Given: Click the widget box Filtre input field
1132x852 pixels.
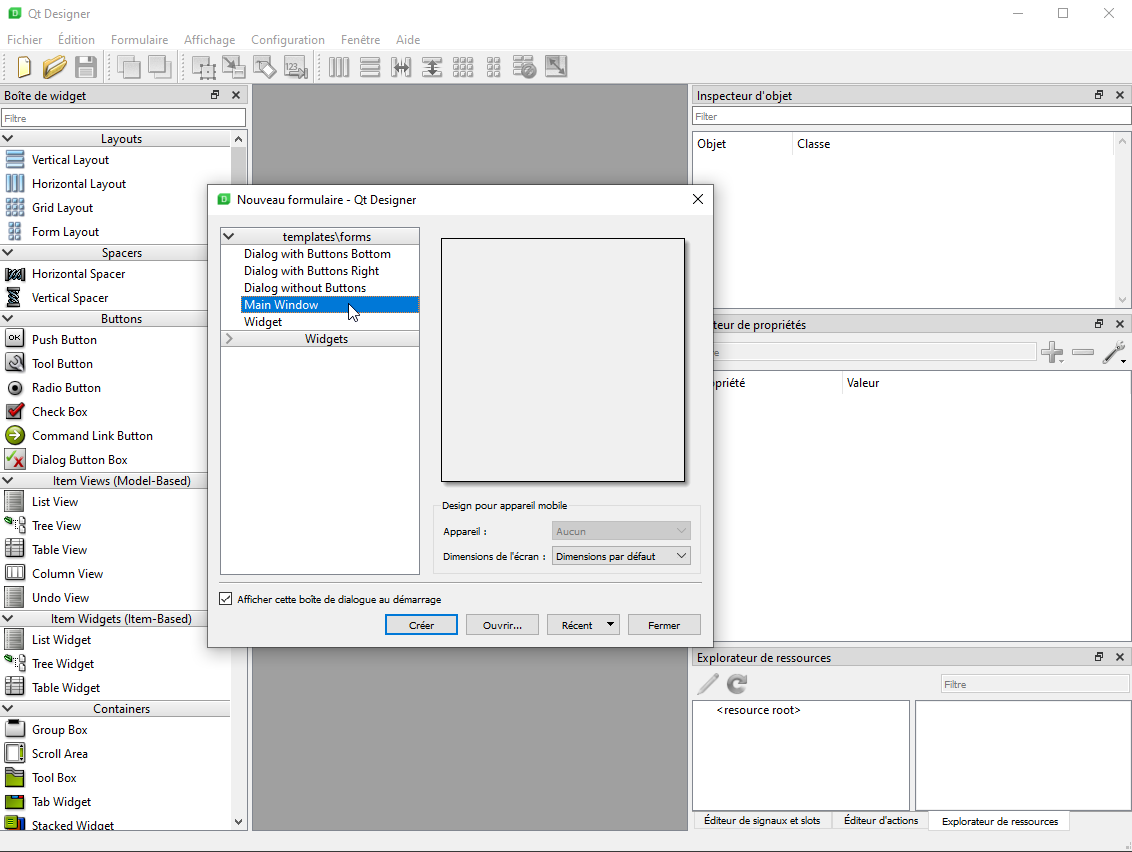Looking at the screenshot, I should click(123, 118).
